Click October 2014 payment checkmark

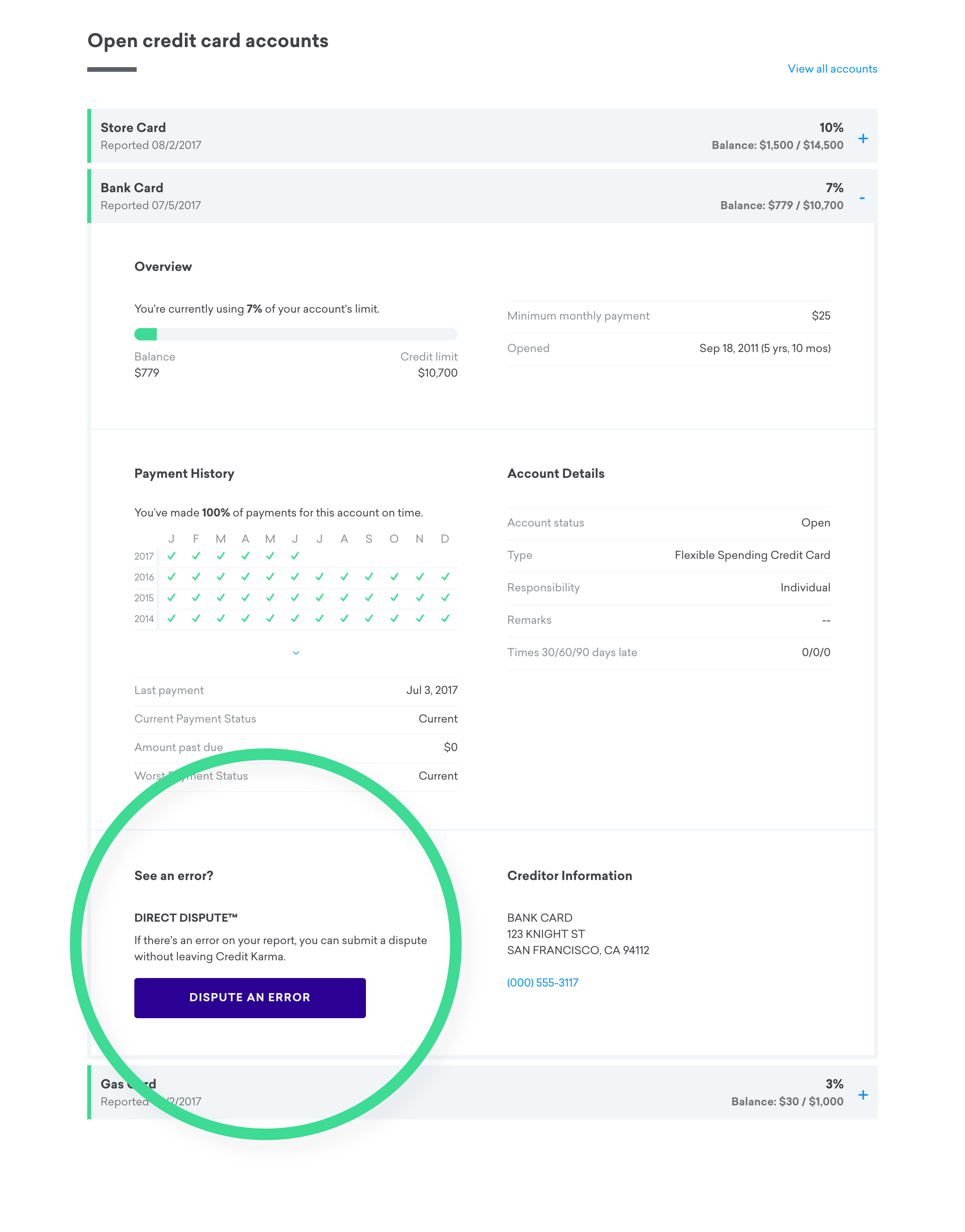click(394, 619)
